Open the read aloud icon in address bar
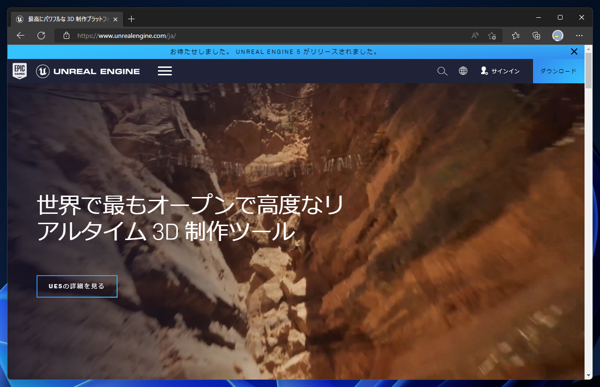The image size is (600, 387). point(475,36)
